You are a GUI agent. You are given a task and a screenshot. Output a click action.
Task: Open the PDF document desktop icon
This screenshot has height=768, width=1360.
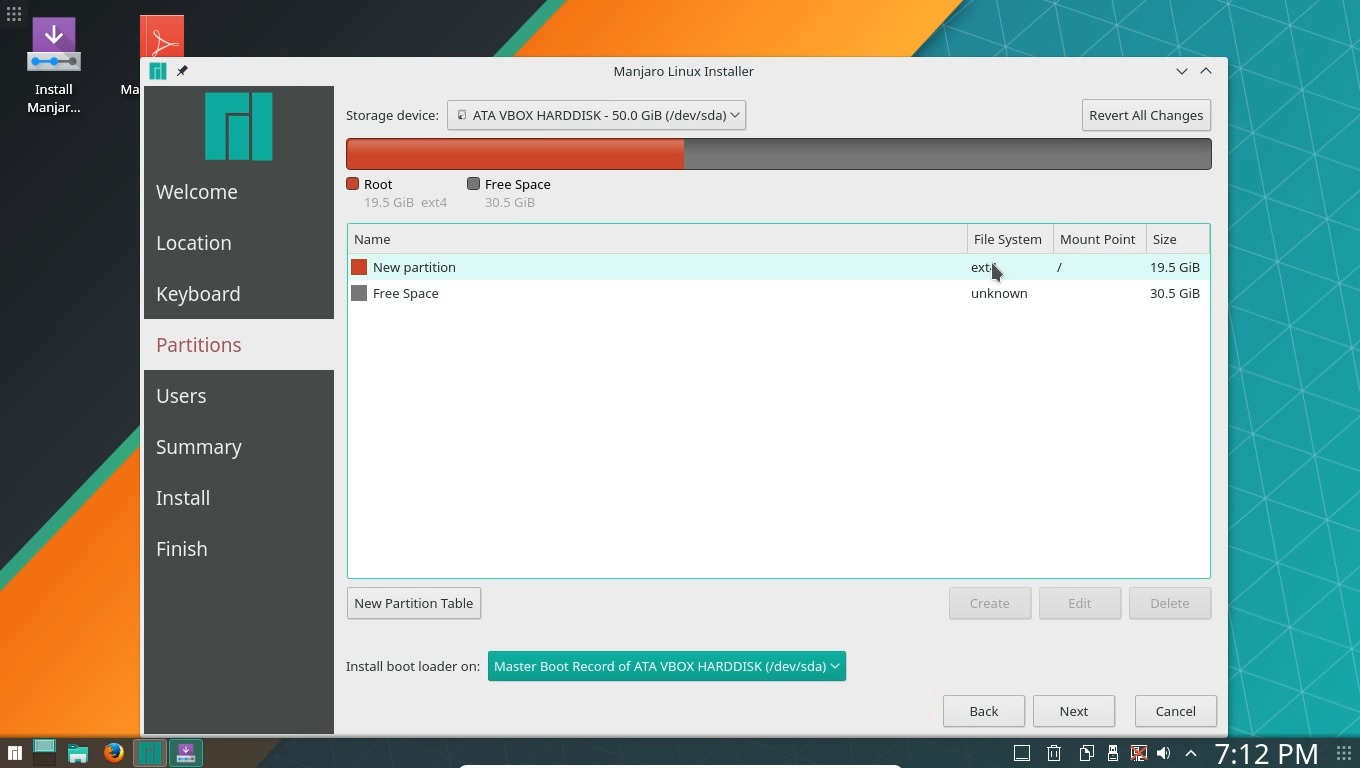[x=161, y=37]
